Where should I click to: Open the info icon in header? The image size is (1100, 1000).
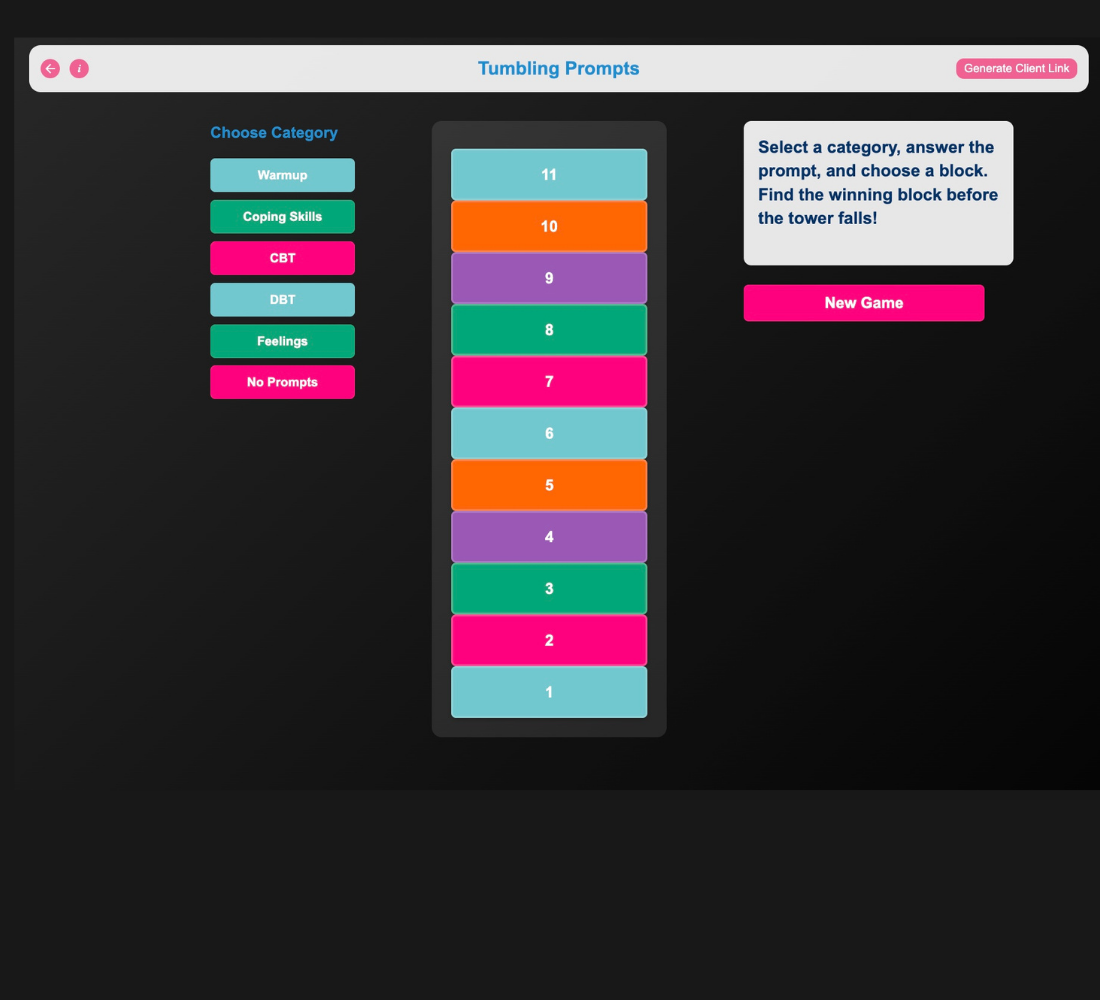[x=79, y=69]
